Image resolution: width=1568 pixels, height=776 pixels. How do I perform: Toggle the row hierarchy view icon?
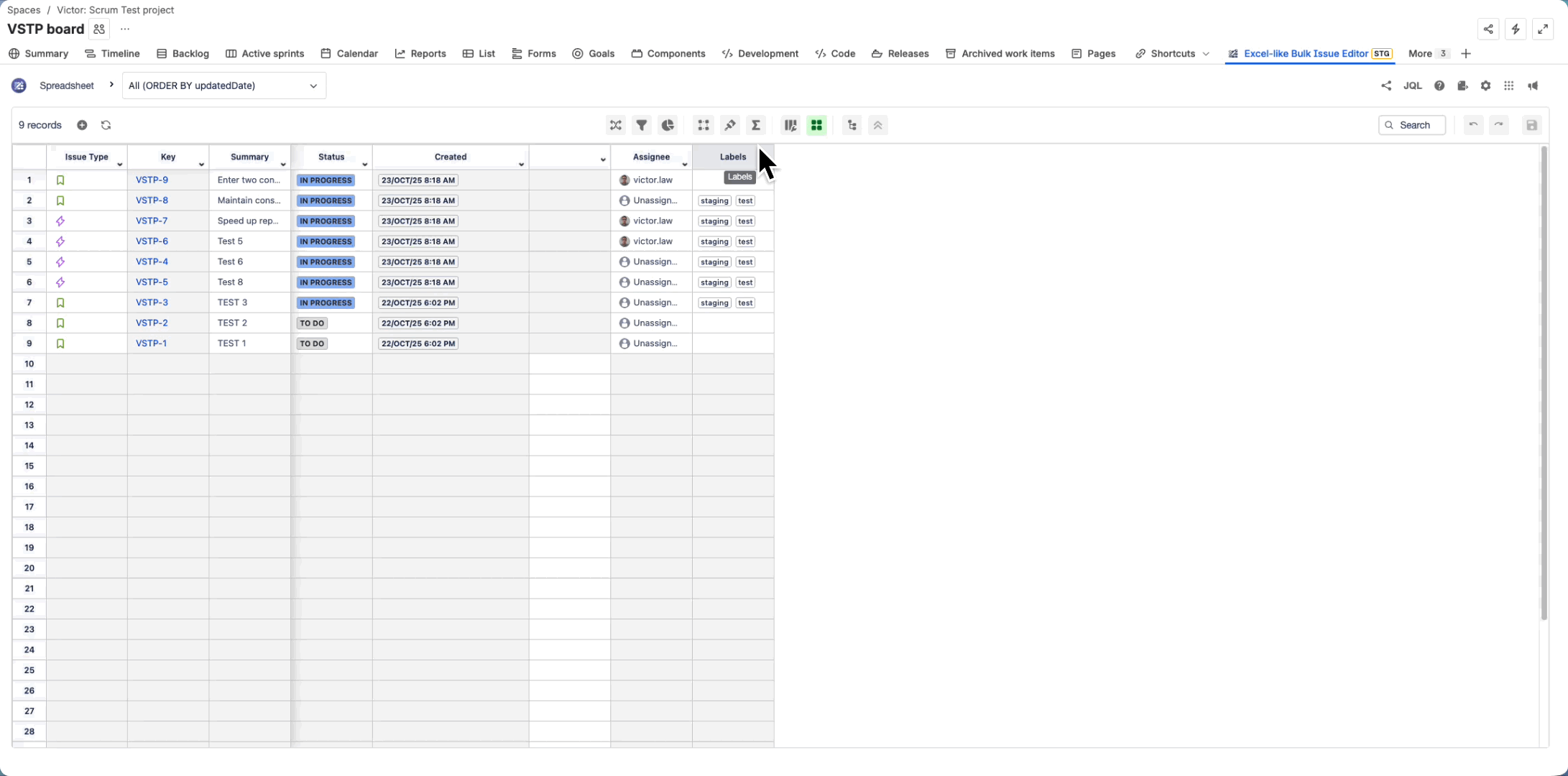(852, 125)
